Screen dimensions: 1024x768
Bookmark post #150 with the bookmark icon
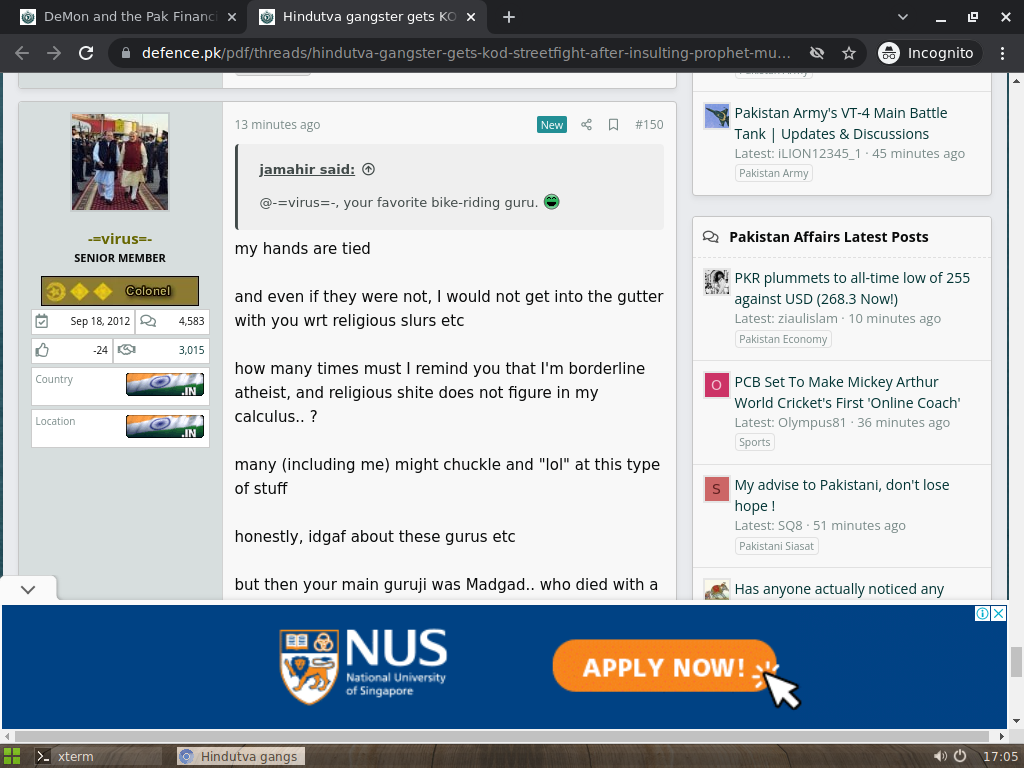point(613,125)
